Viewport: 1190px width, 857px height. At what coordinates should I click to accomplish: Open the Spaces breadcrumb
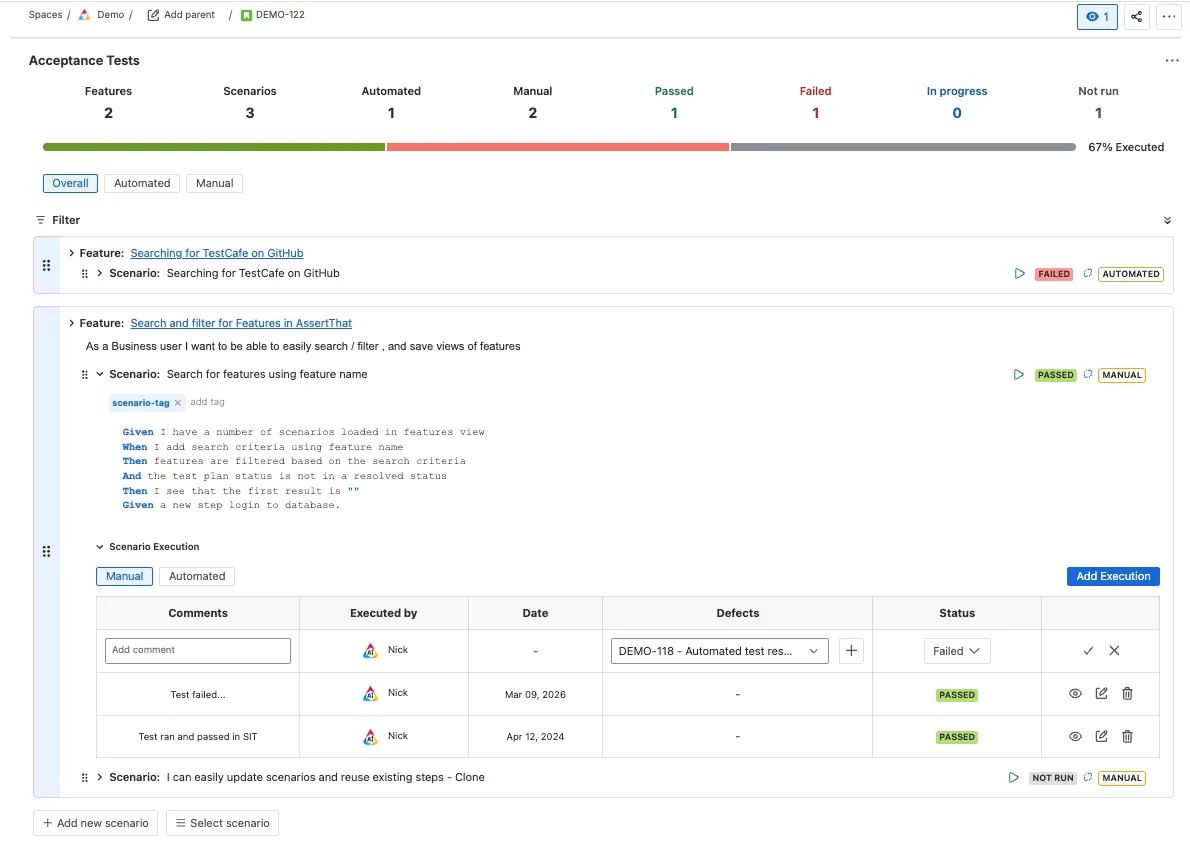tap(46, 15)
